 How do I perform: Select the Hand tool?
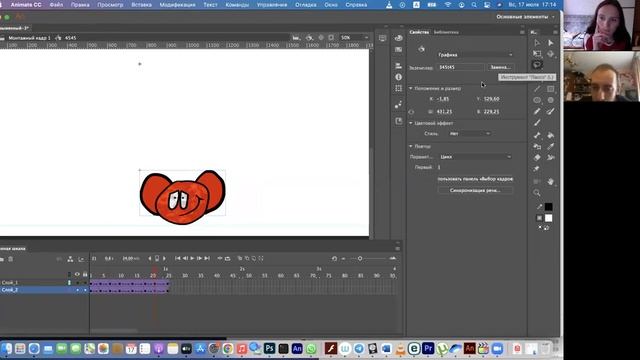(551, 182)
